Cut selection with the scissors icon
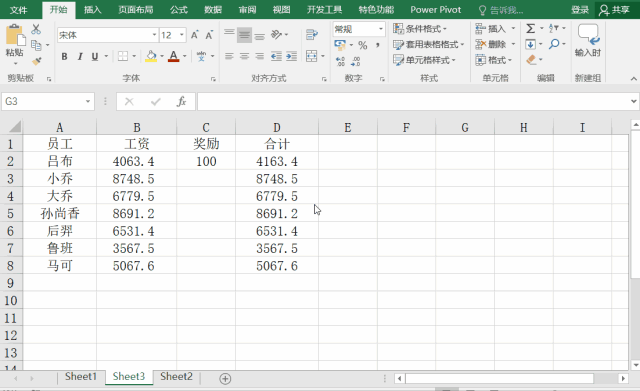 [36, 29]
